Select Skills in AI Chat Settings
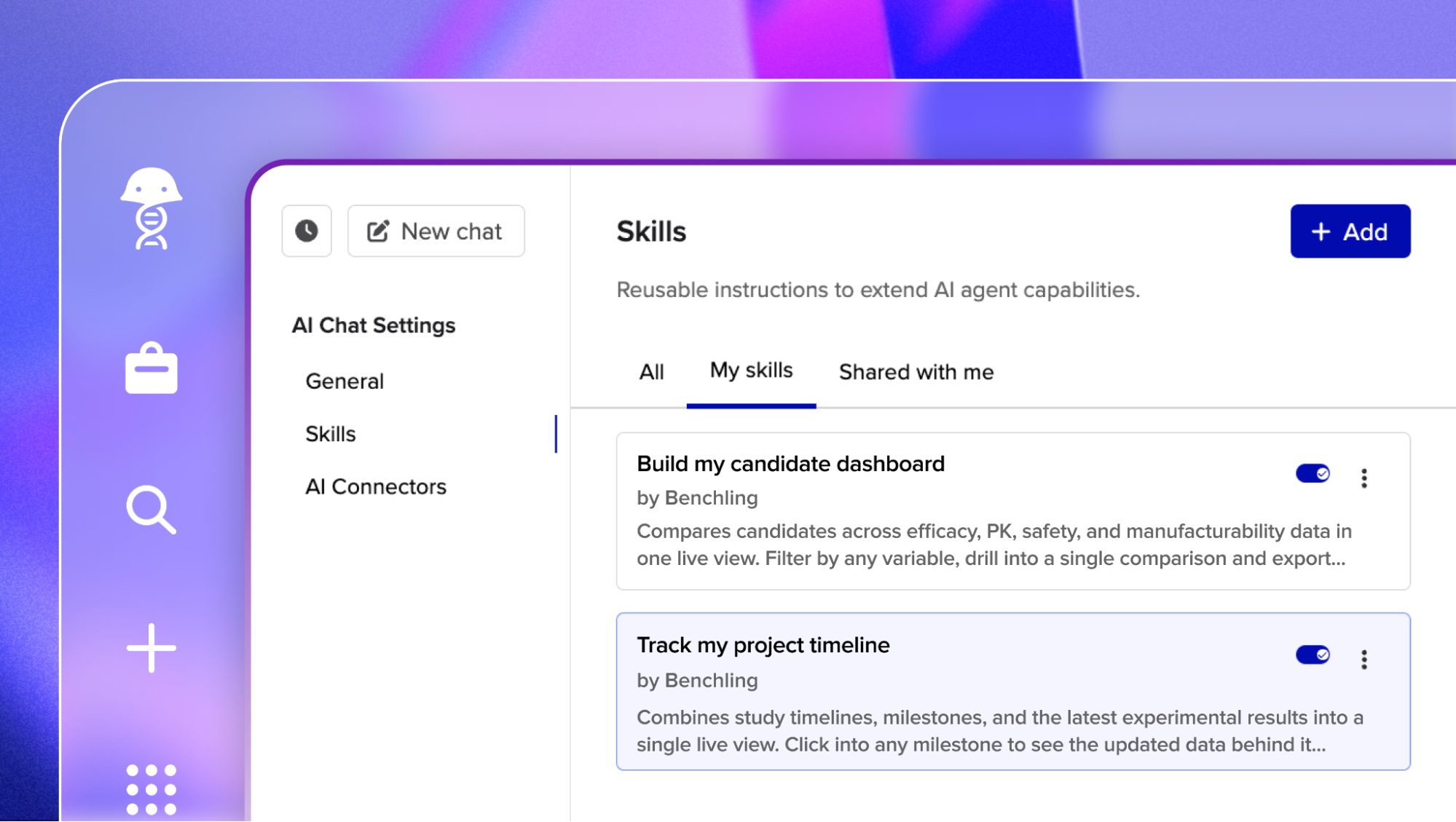 [x=331, y=434]
